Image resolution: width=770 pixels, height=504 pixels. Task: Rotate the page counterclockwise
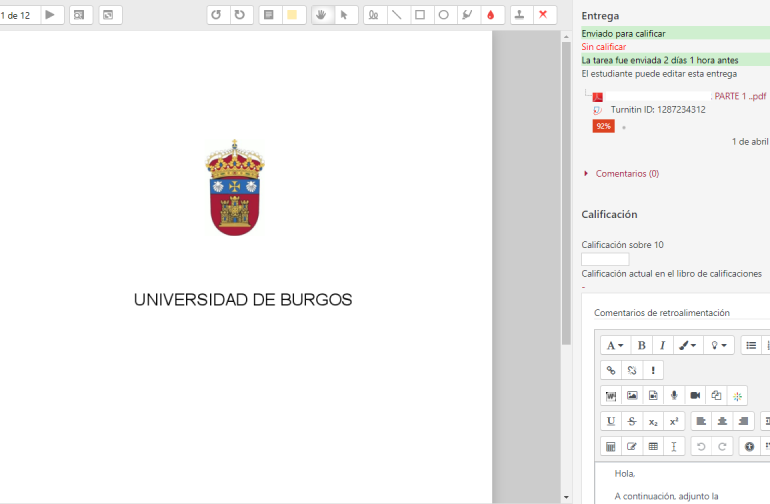216,15
